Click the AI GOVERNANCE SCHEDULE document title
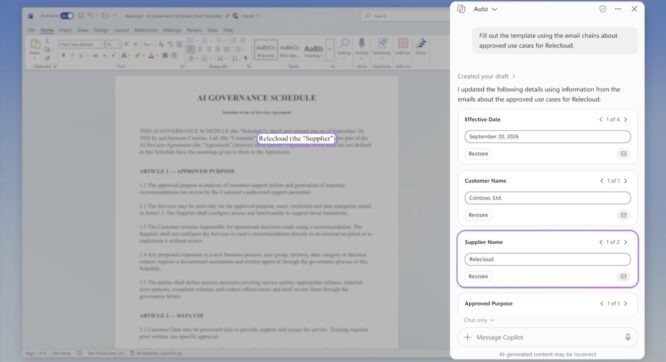This screenshot has height=362, width=666. point(257,98)
